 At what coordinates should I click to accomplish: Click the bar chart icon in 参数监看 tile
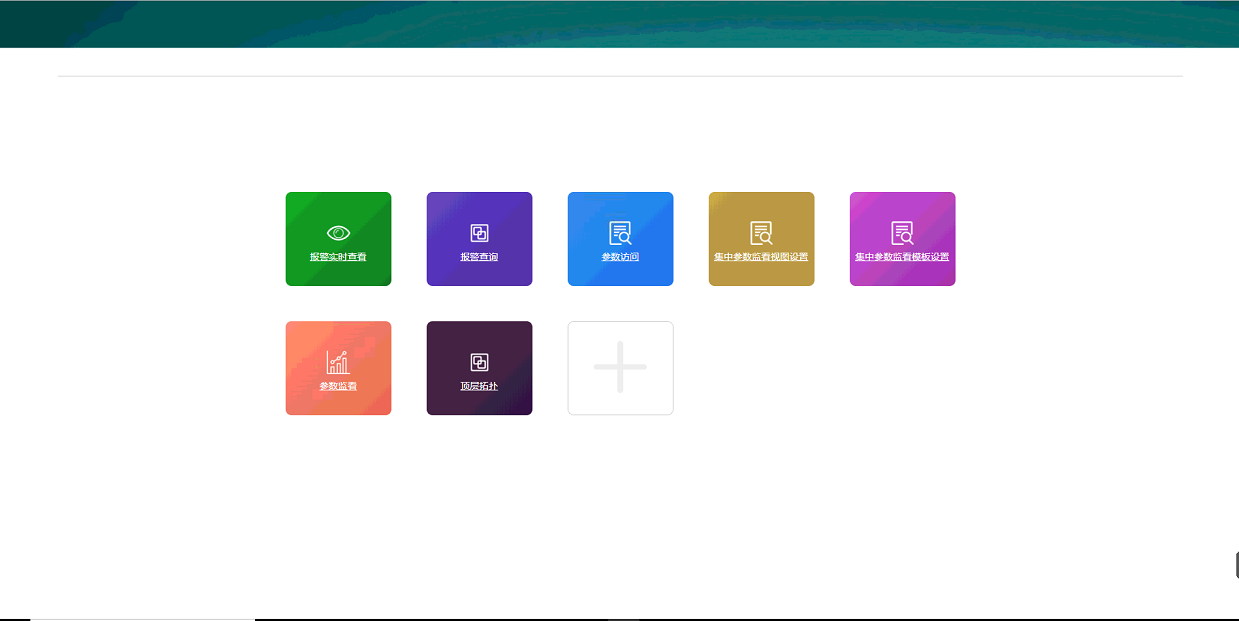(x=338, y=362)
